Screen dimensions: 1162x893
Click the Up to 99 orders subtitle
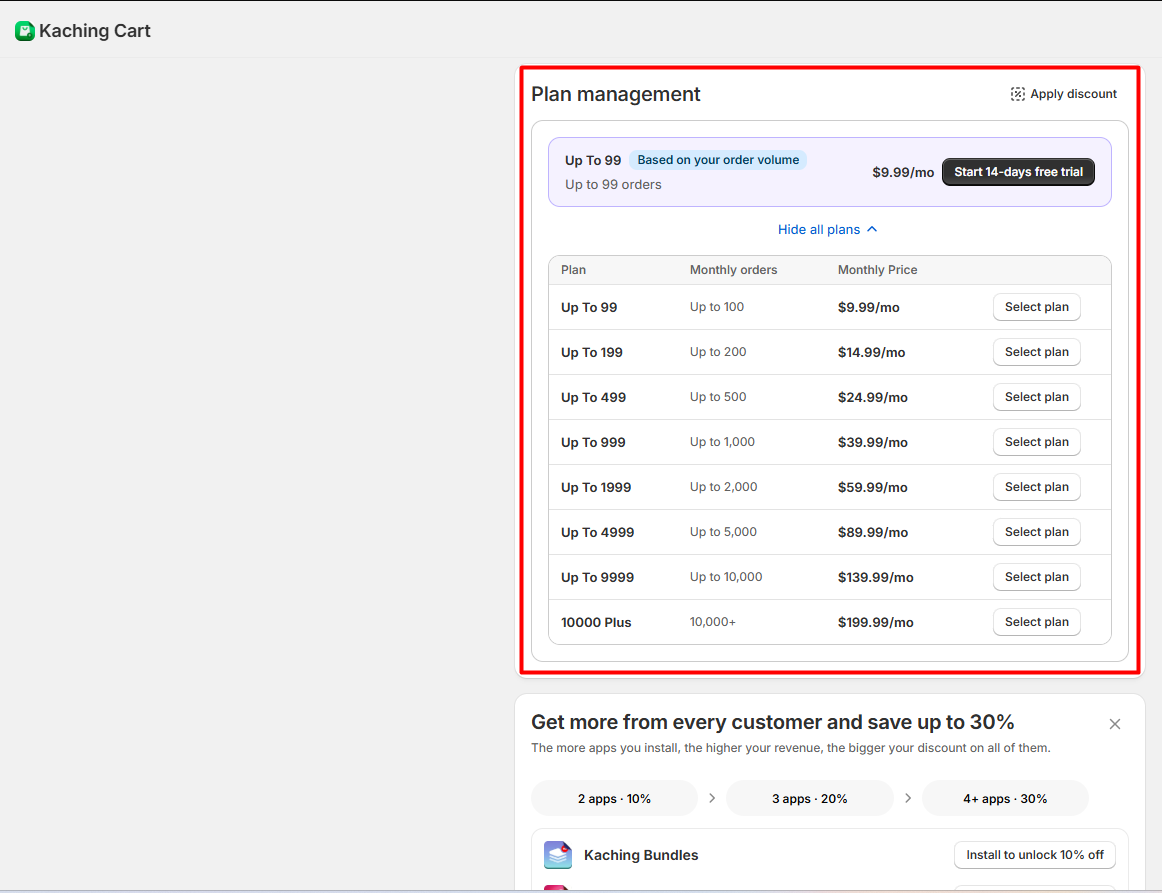pos(614,185)
